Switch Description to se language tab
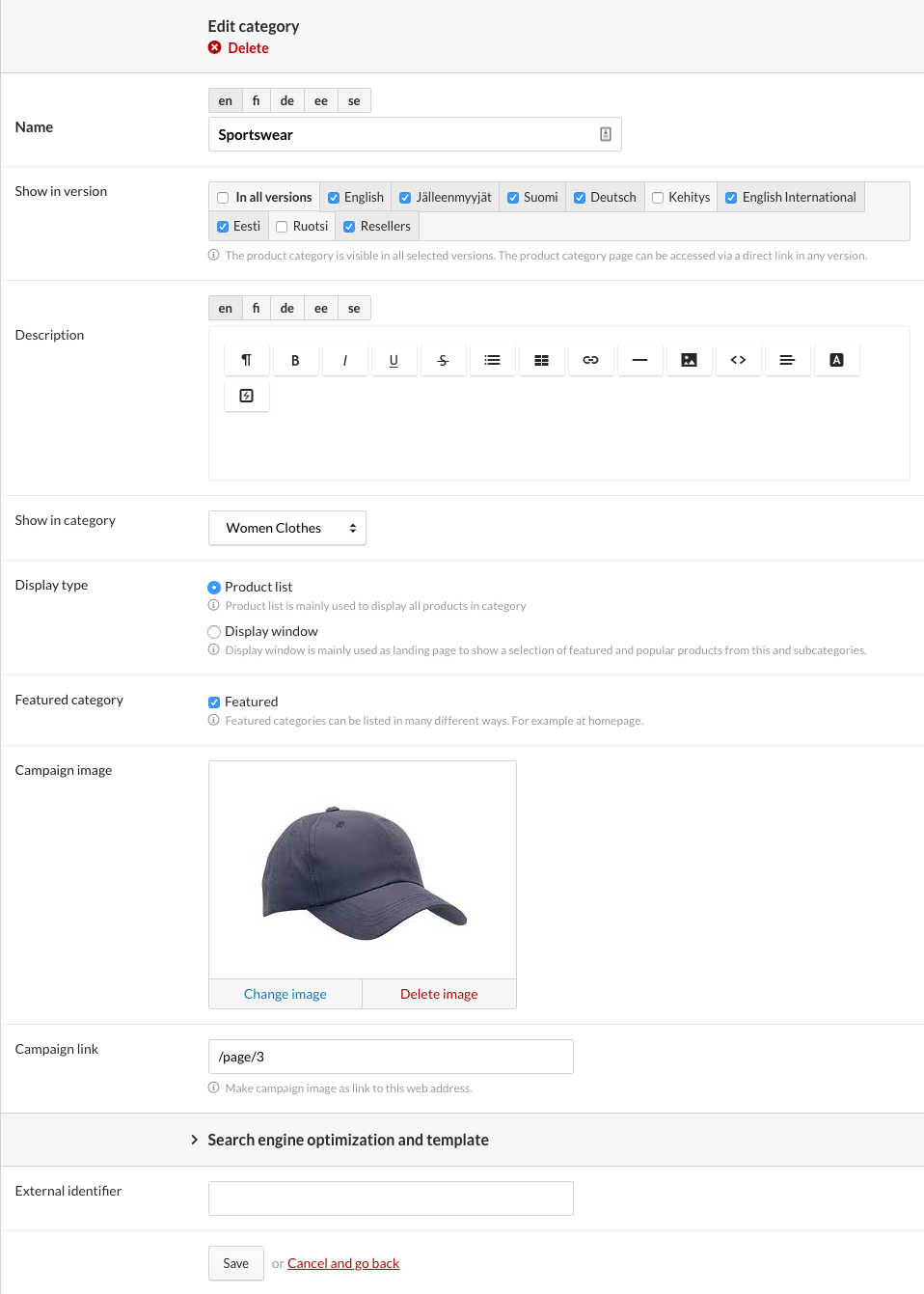The image size is (924, 1294). [354, 308]
